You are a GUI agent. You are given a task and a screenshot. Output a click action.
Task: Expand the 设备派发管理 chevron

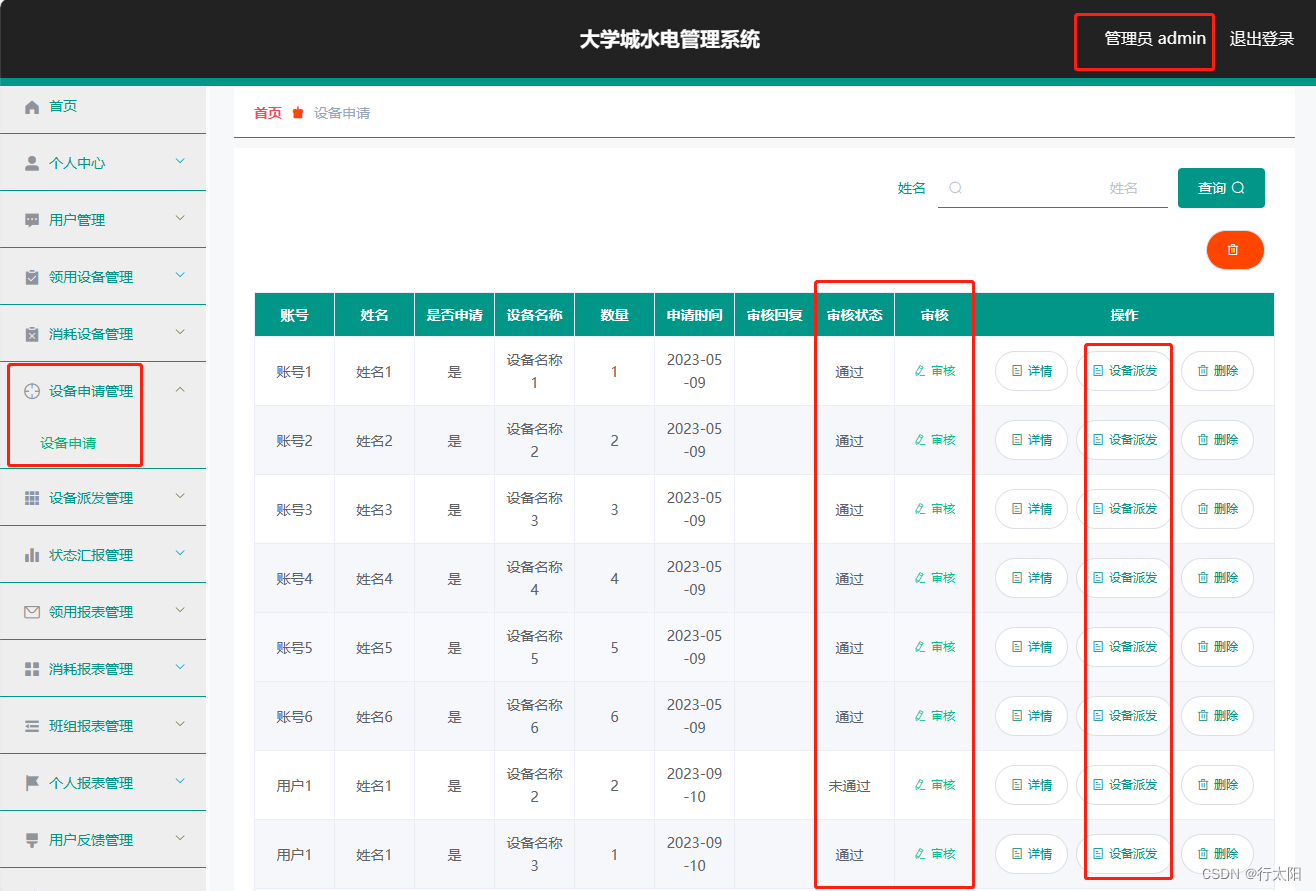click(180, 496)
